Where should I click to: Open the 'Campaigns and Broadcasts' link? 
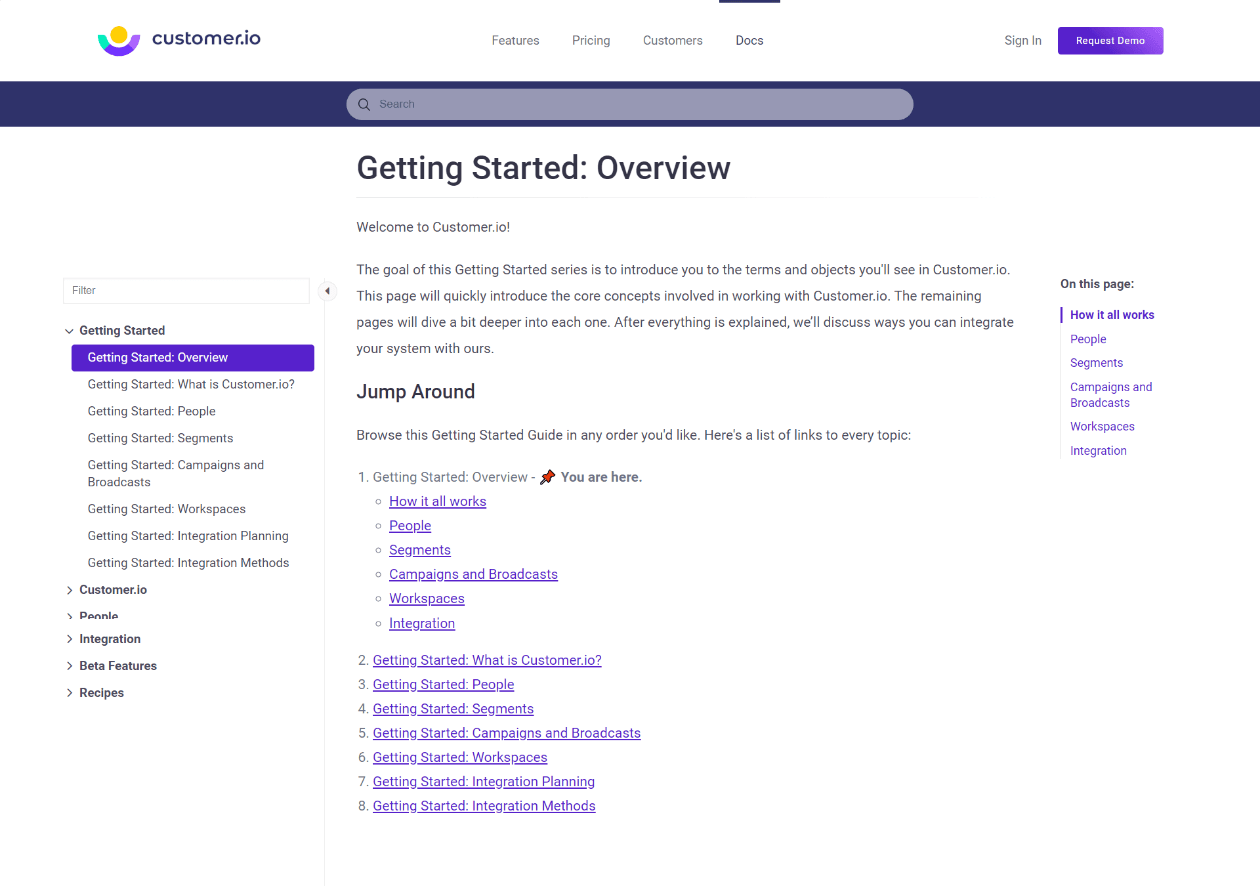coord(473,574)
